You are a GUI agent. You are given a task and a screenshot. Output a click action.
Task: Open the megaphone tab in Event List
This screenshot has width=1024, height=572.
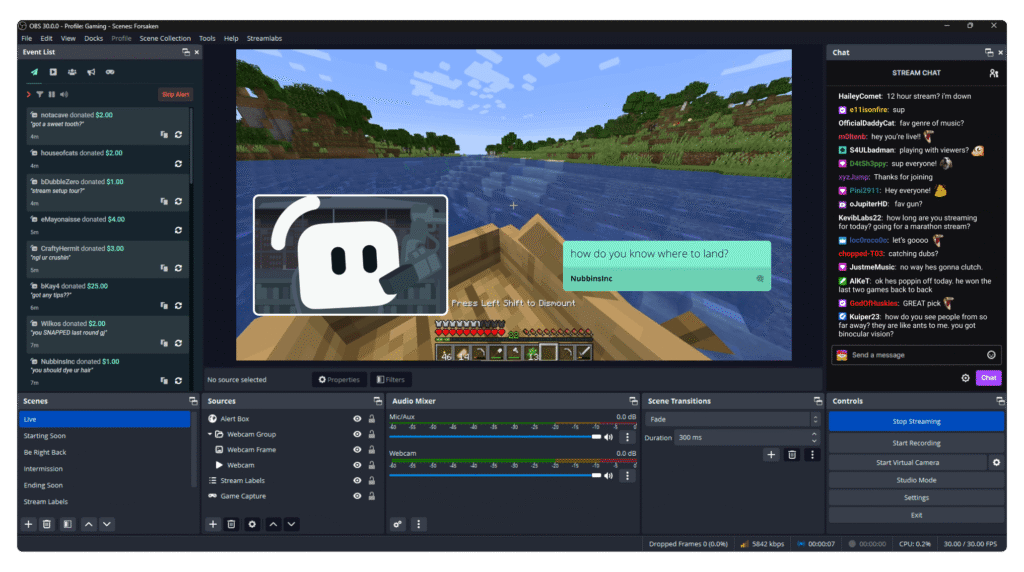click(91, 72)
